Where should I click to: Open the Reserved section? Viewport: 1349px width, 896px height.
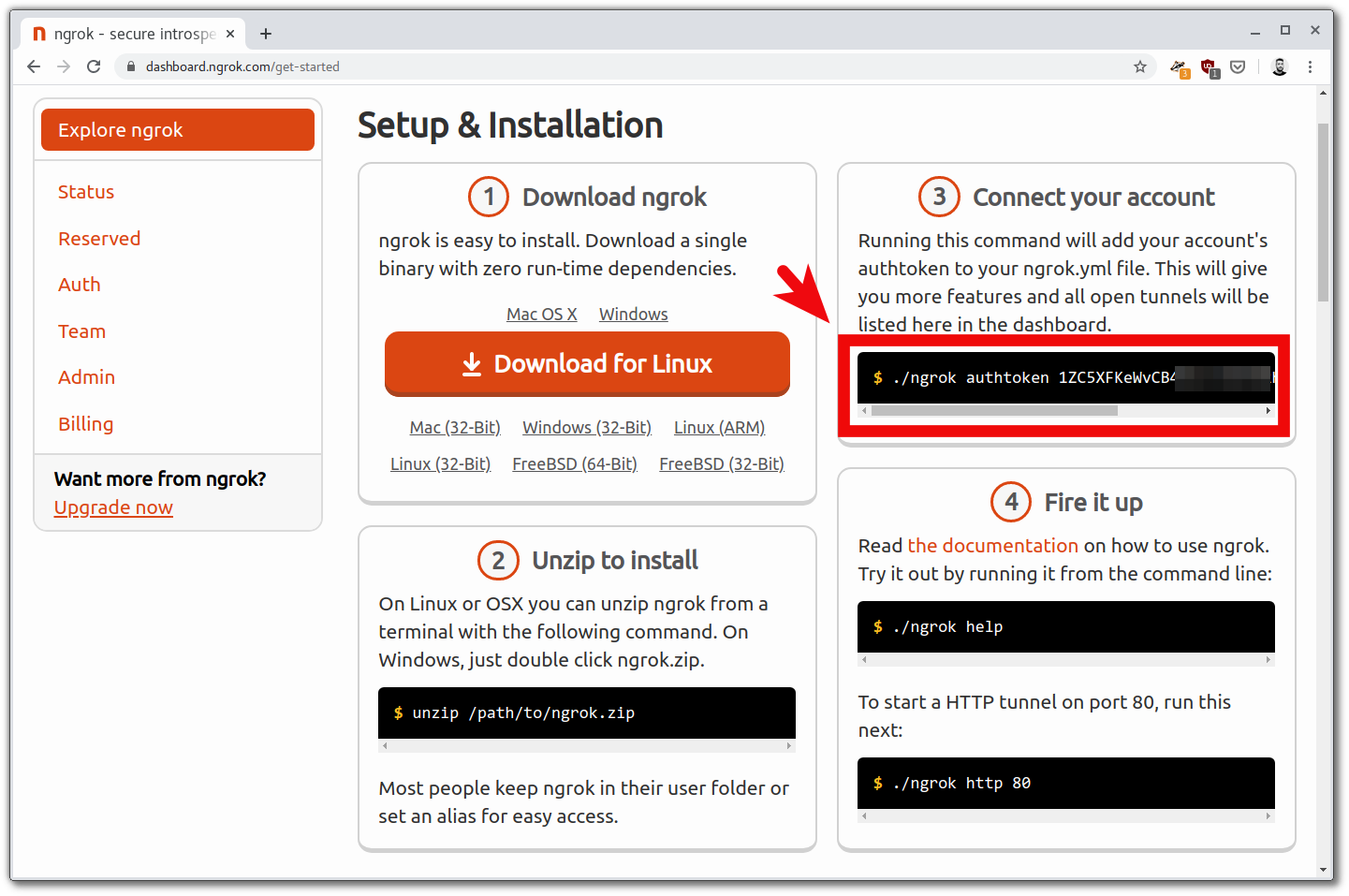pos(99,239)
